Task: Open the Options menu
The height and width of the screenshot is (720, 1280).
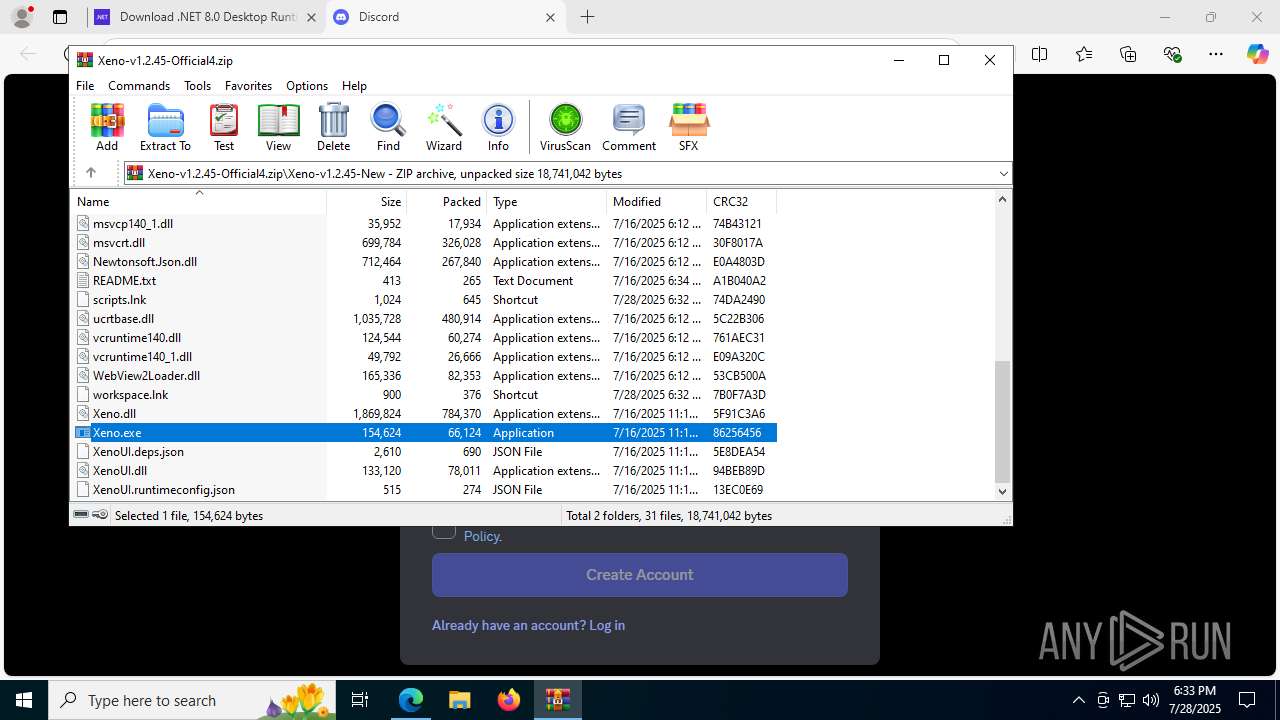Action: click(307, 86)
